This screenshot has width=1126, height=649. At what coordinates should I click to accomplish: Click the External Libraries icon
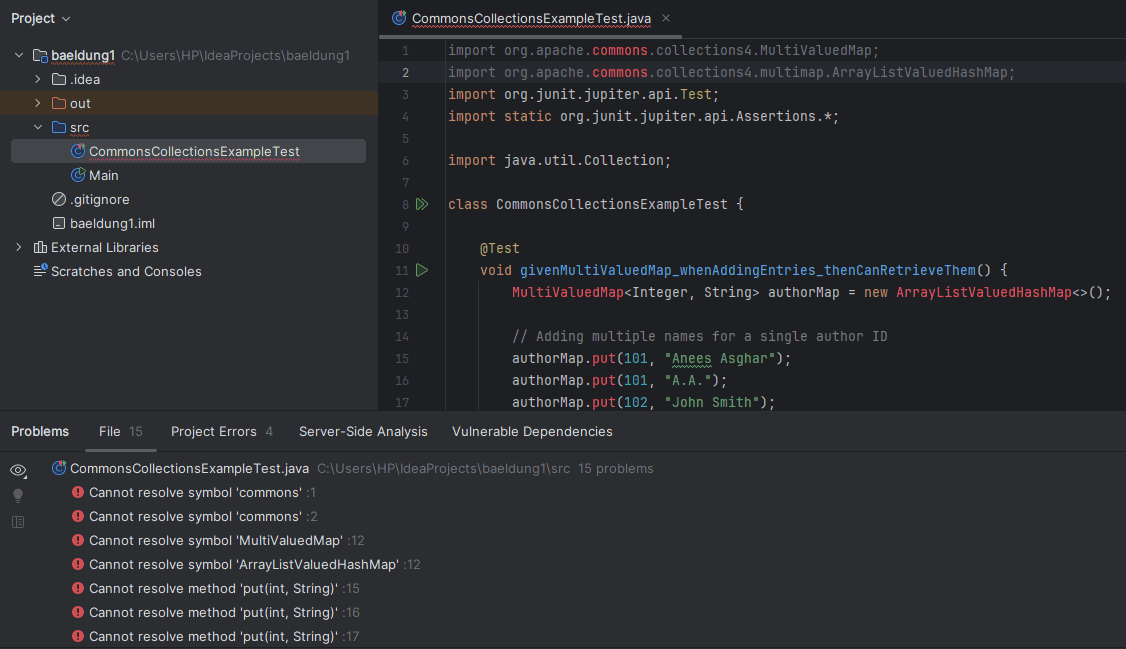40,247
